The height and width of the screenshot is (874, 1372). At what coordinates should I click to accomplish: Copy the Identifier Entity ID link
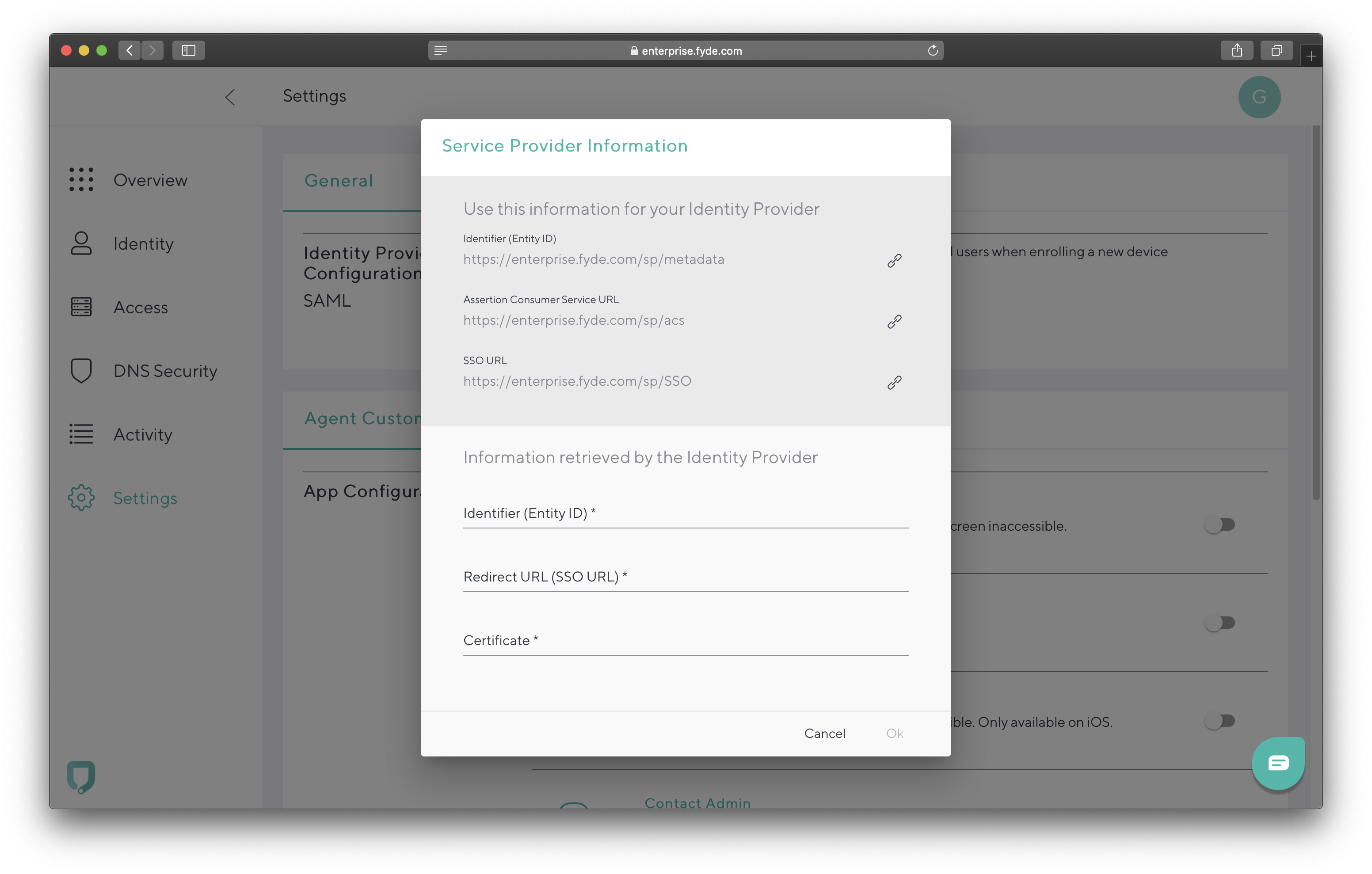click(894, 260)
